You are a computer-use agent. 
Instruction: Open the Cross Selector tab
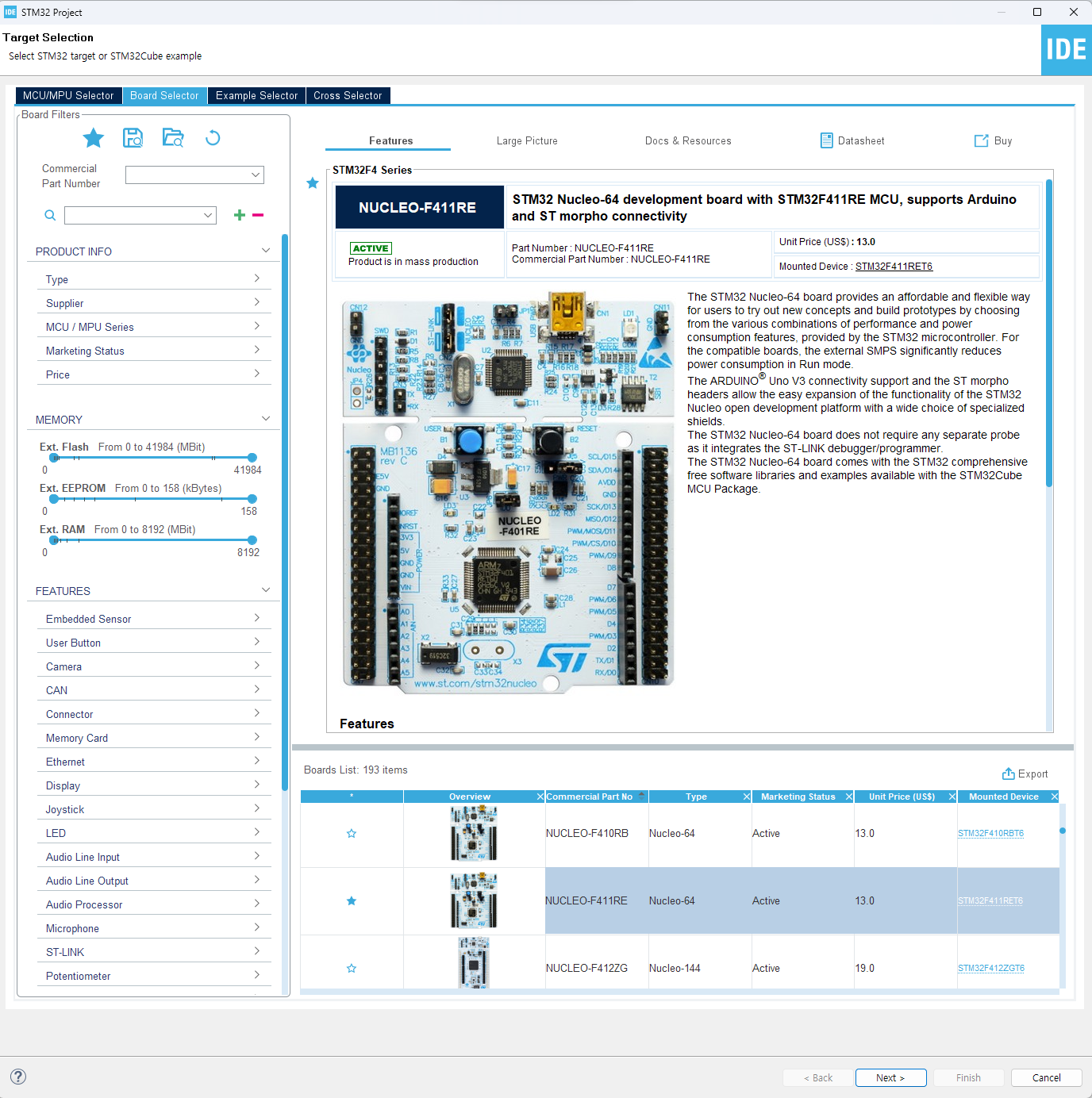click(x=348, y=95)
